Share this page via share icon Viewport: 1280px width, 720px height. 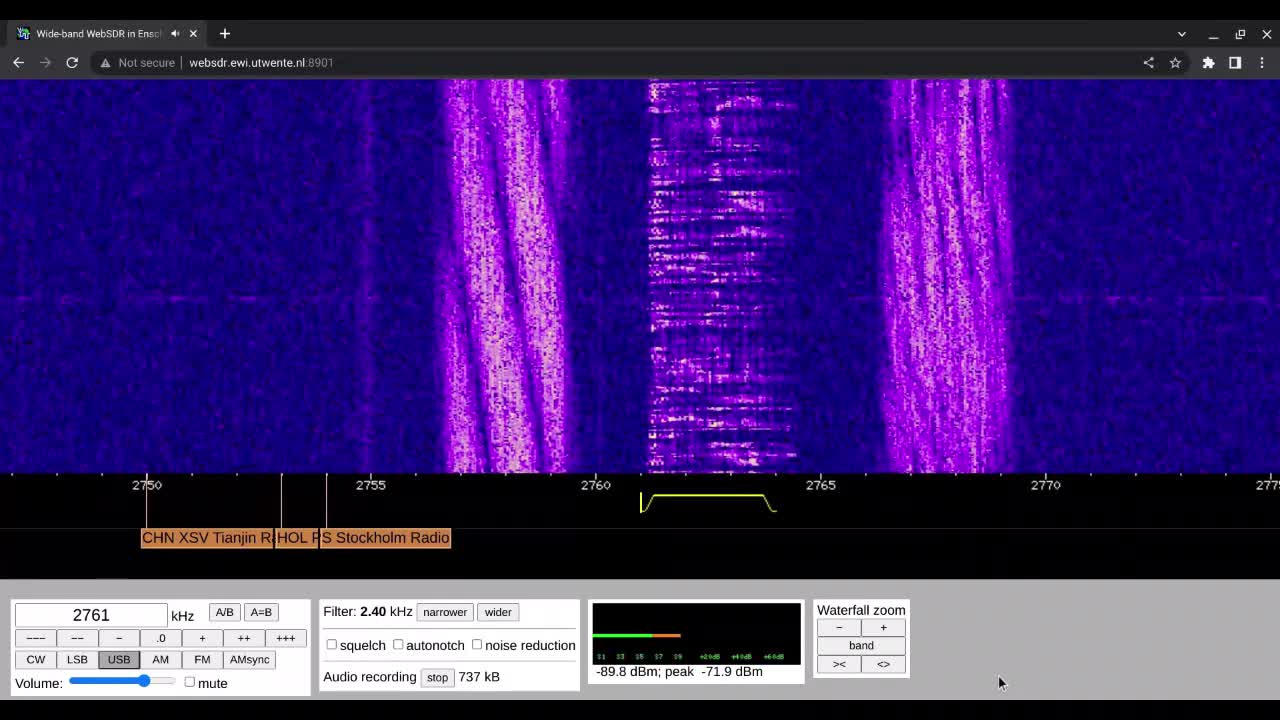click(x=1148, y=62)
